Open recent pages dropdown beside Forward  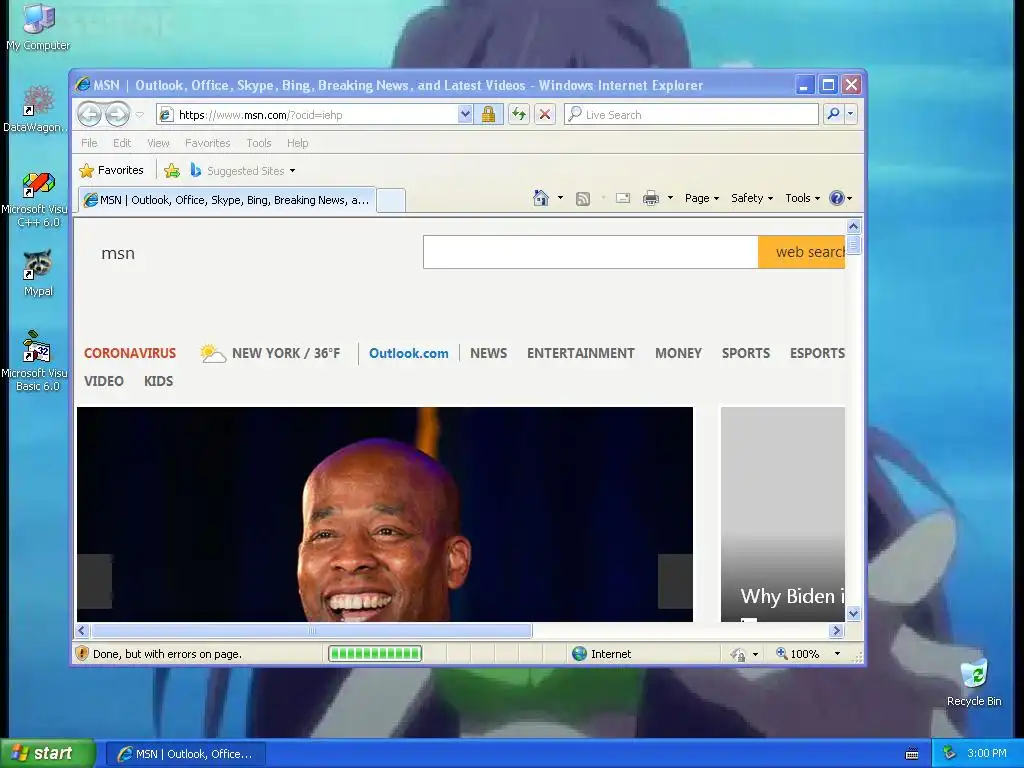(139, 115)
